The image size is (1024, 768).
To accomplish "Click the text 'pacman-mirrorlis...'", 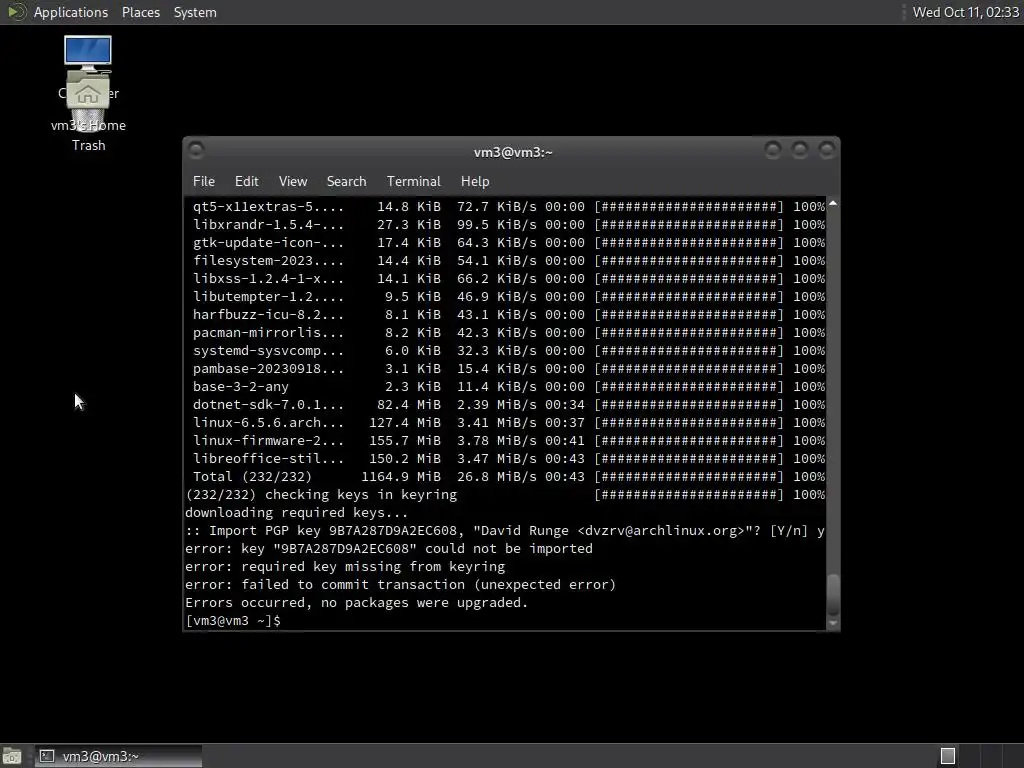I will point(268,332).
